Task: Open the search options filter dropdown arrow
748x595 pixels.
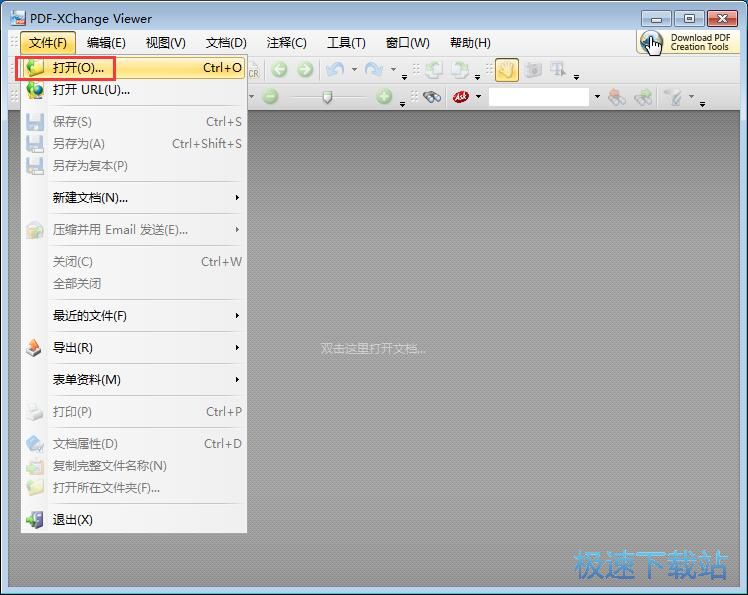Action: (691, 96)
